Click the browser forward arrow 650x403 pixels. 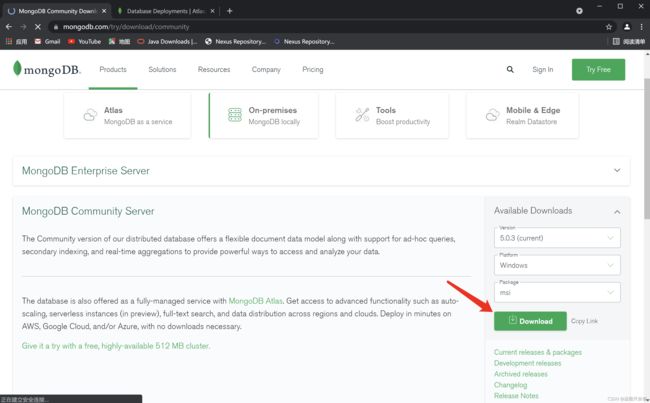[x=23, y=27]
